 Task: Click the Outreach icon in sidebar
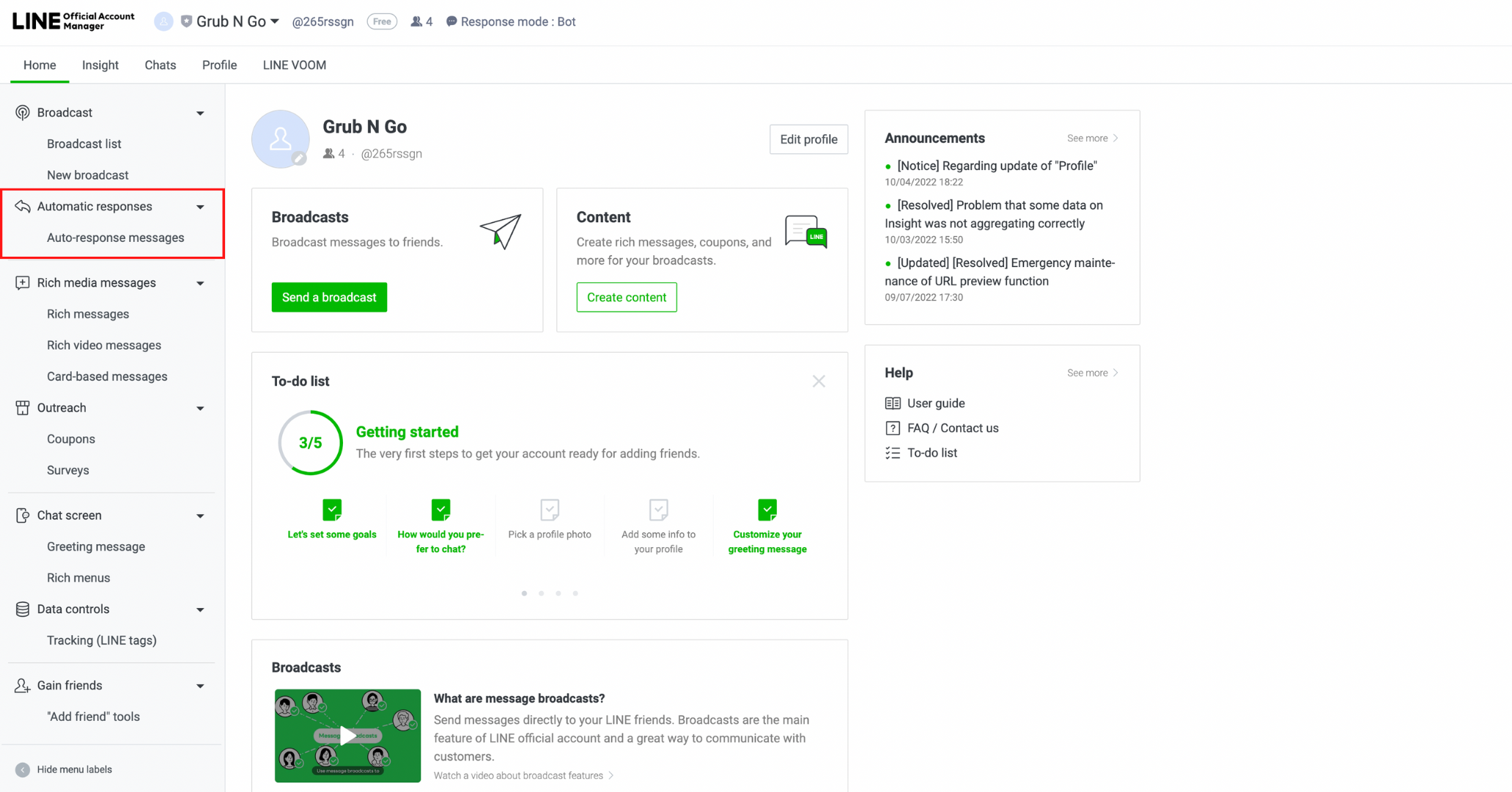(x=22, y=407)
